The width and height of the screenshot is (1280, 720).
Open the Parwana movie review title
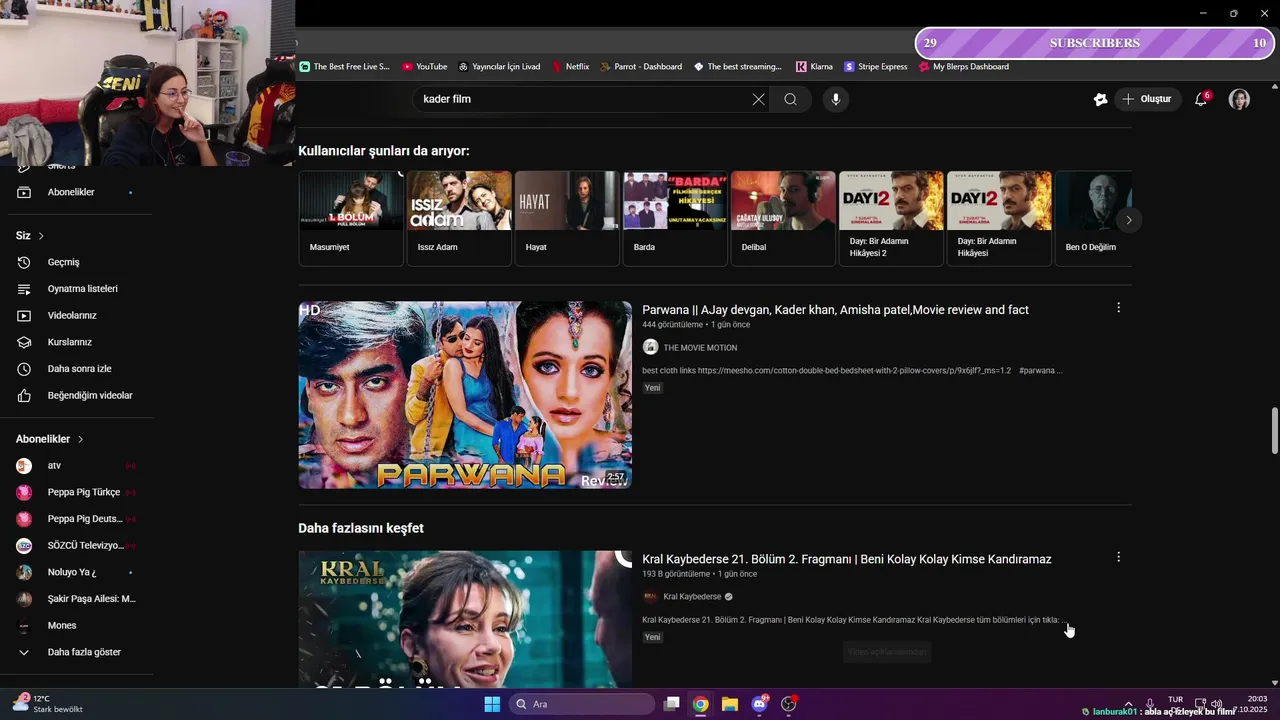[835, 310]
